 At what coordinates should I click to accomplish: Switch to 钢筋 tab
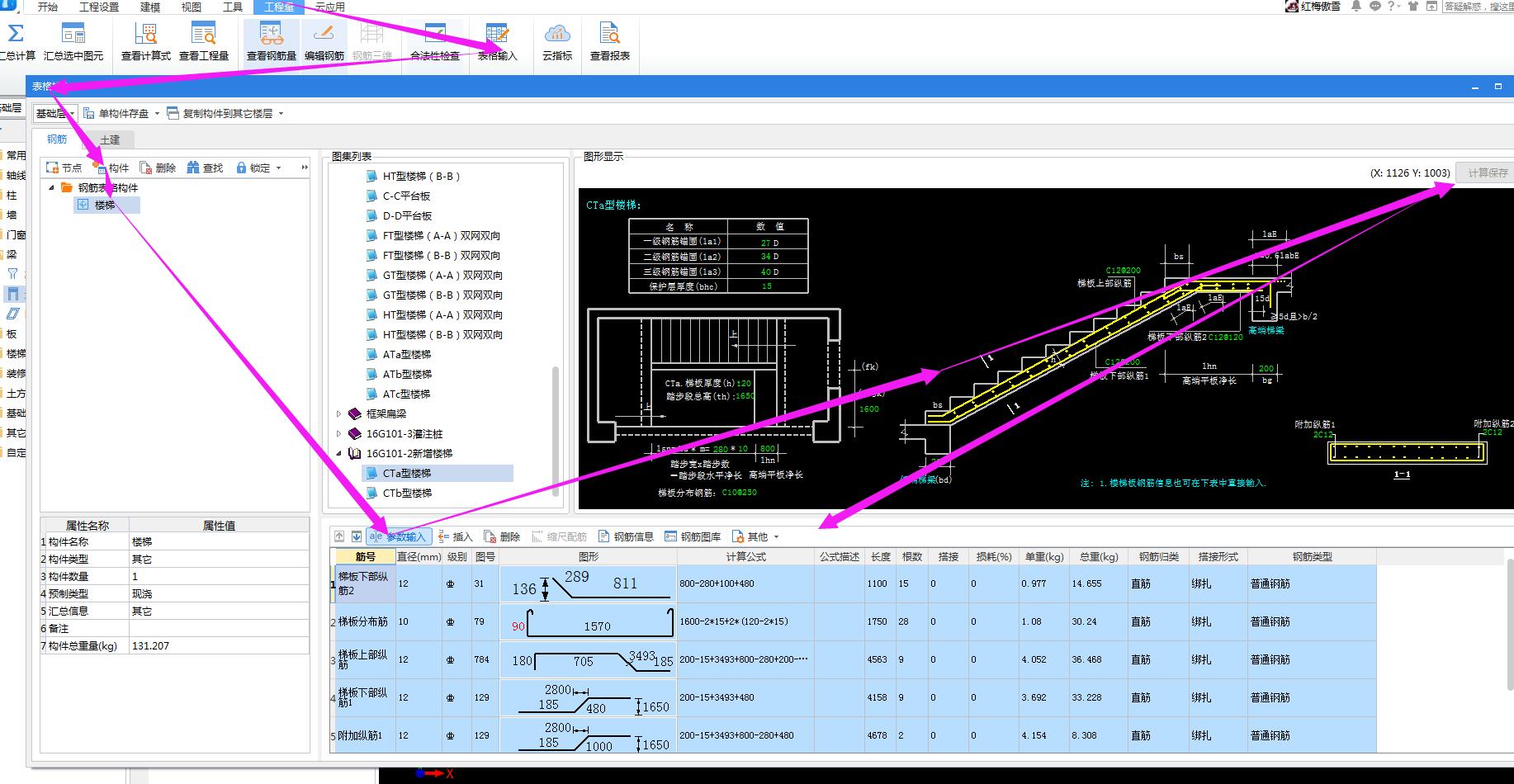coord(57,139)
